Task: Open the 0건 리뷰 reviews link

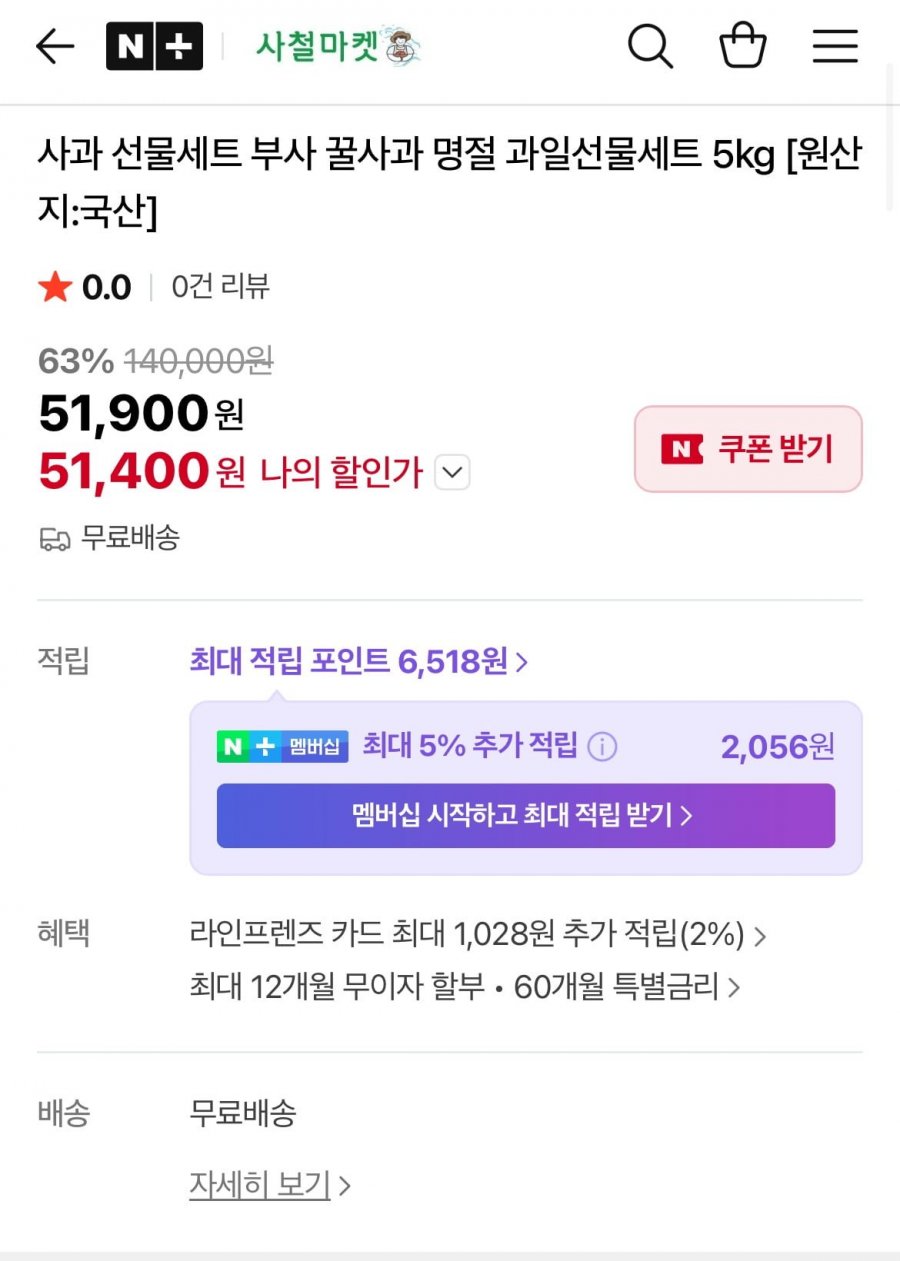Action: 220,288
